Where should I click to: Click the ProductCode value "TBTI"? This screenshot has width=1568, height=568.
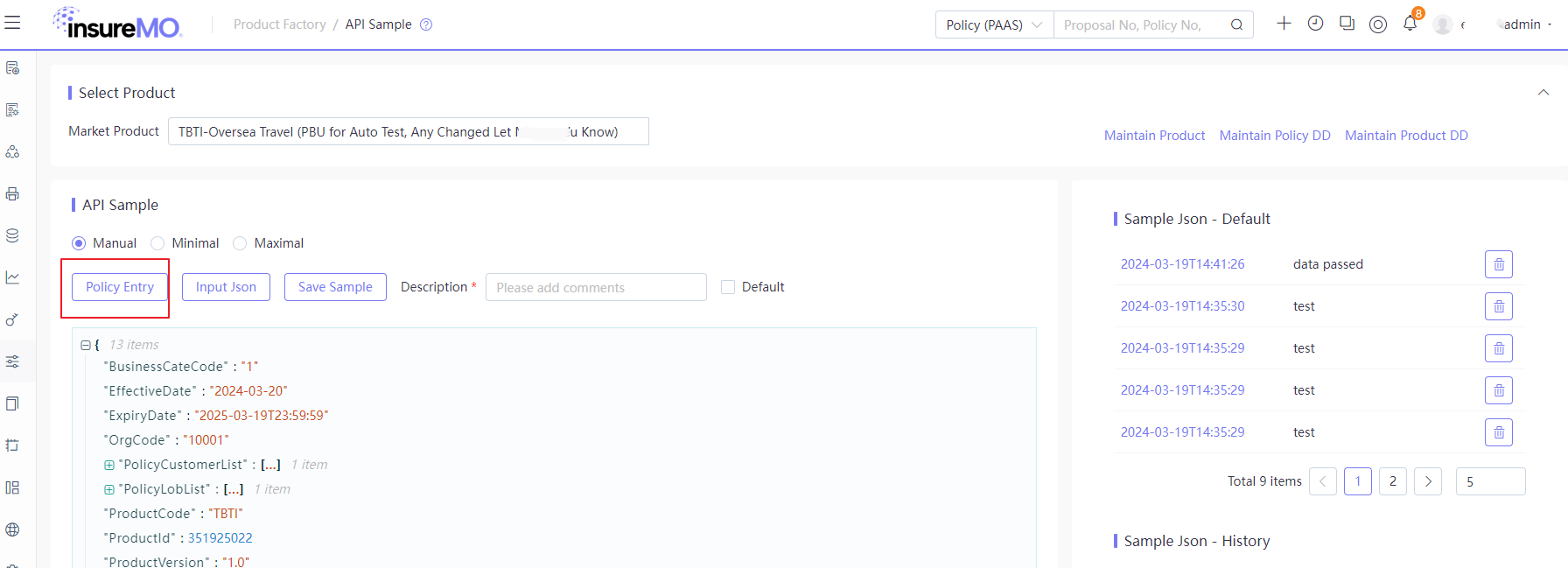(x=226, y=514)
